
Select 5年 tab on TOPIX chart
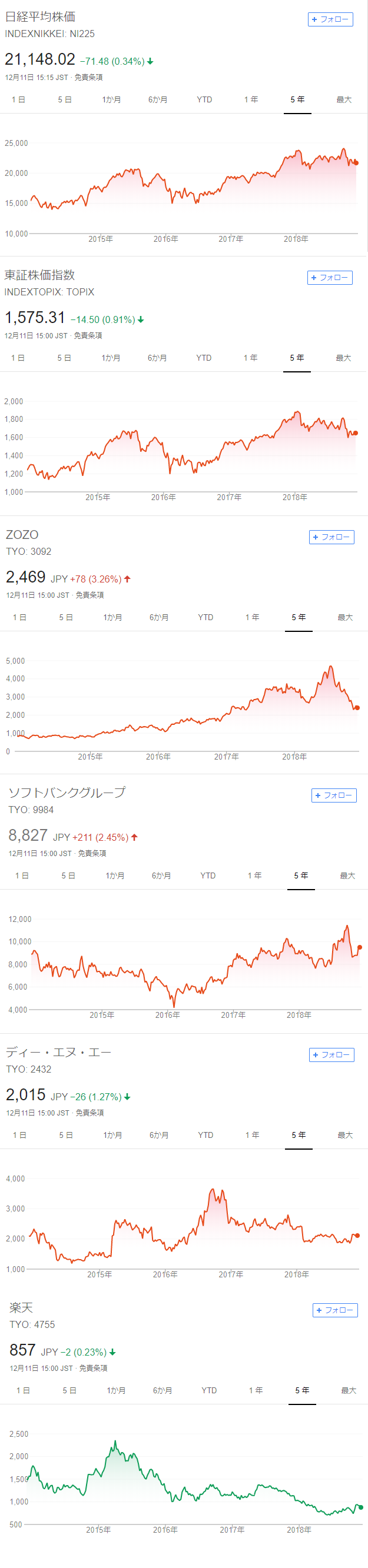coord(297,358)
